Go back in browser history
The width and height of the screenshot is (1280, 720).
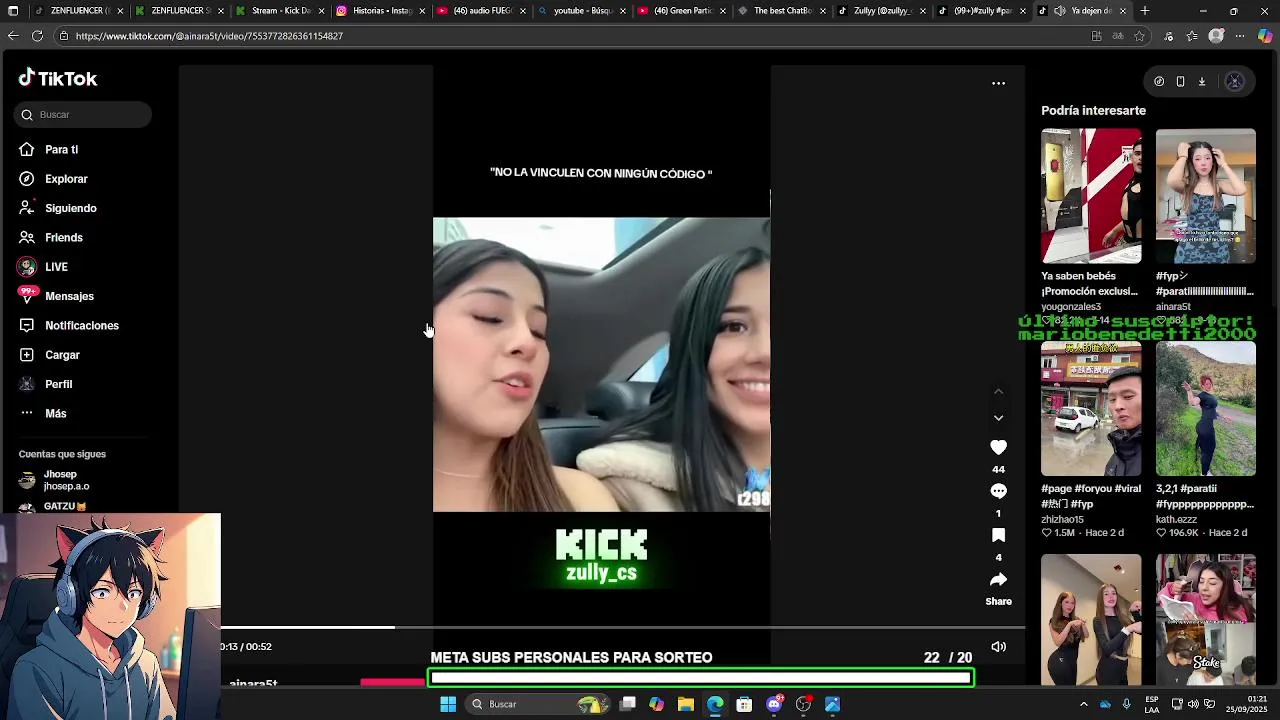click(x=13, y=36)
